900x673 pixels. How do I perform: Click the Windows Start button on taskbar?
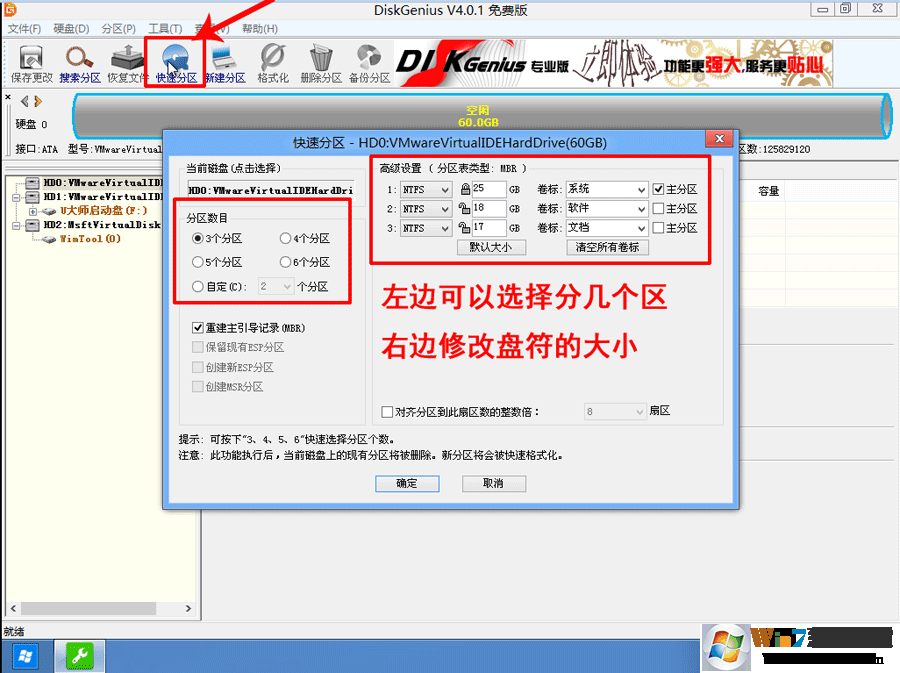(x=24, y=657)
